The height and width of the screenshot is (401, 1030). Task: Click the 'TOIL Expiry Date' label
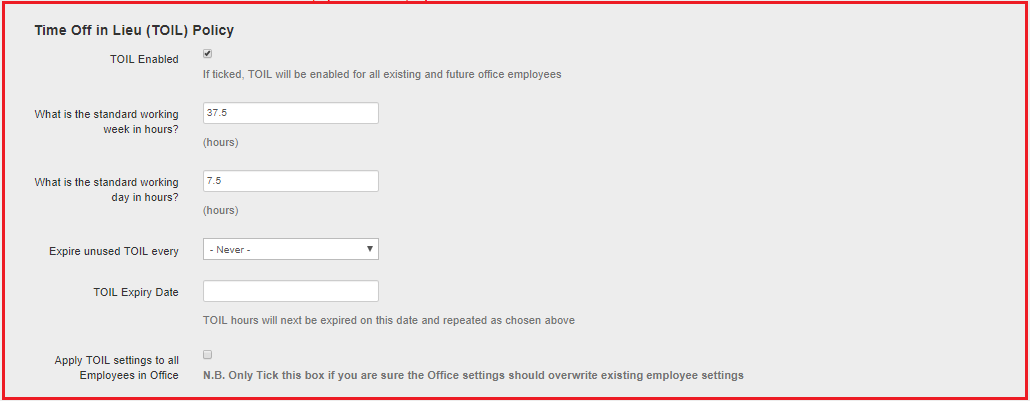point(134,292)
